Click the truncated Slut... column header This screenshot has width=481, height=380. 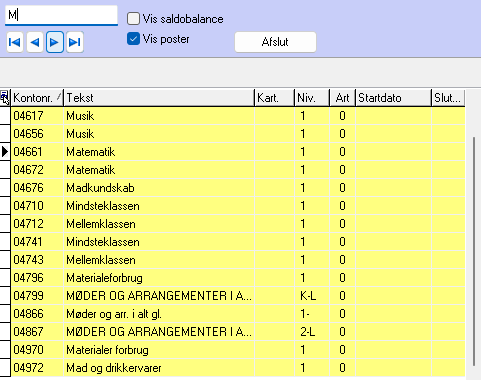click(448, 98)
